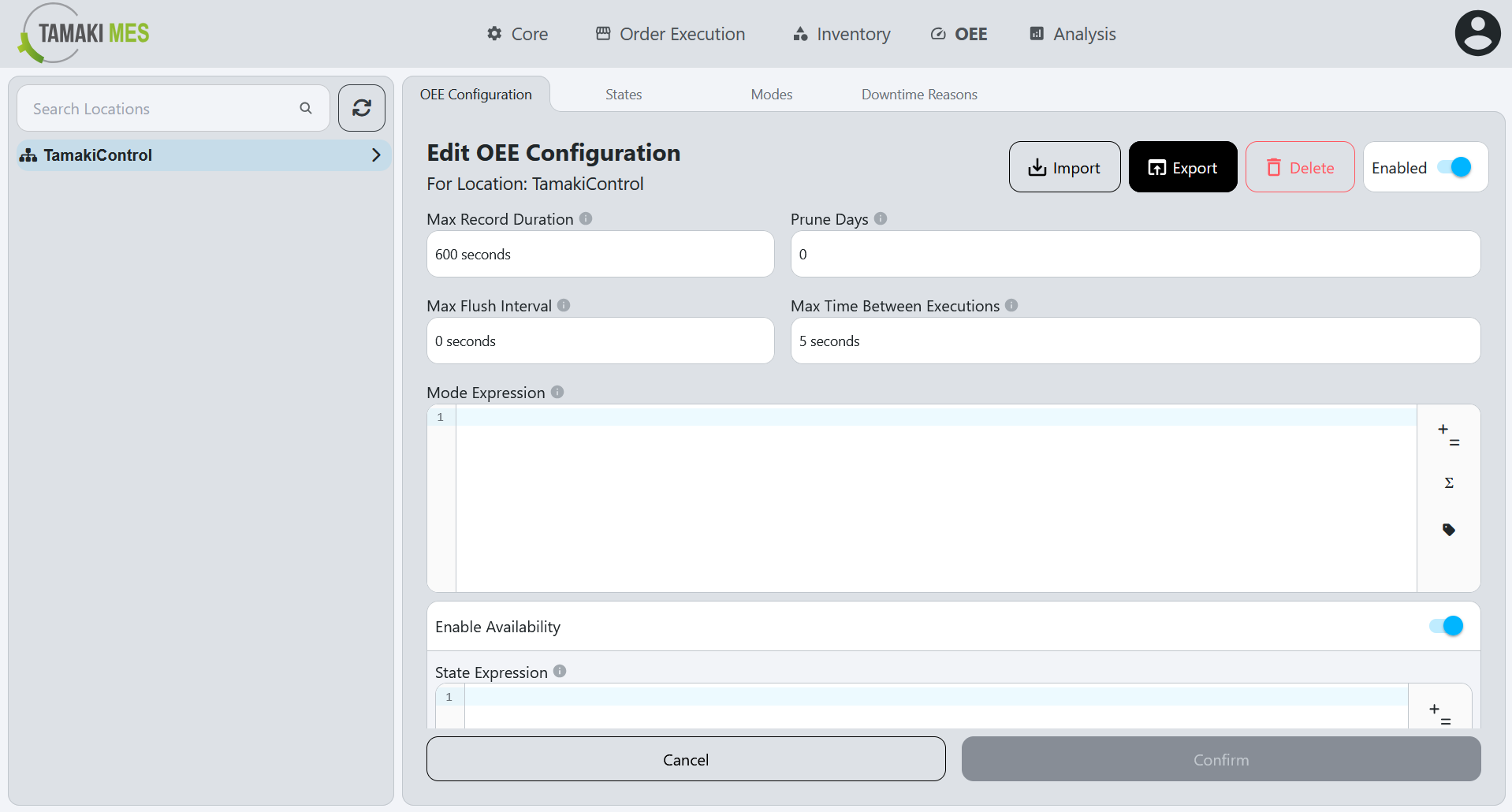Select the Modes tab
1512x812 pixels.
click(x=771, y=94)
